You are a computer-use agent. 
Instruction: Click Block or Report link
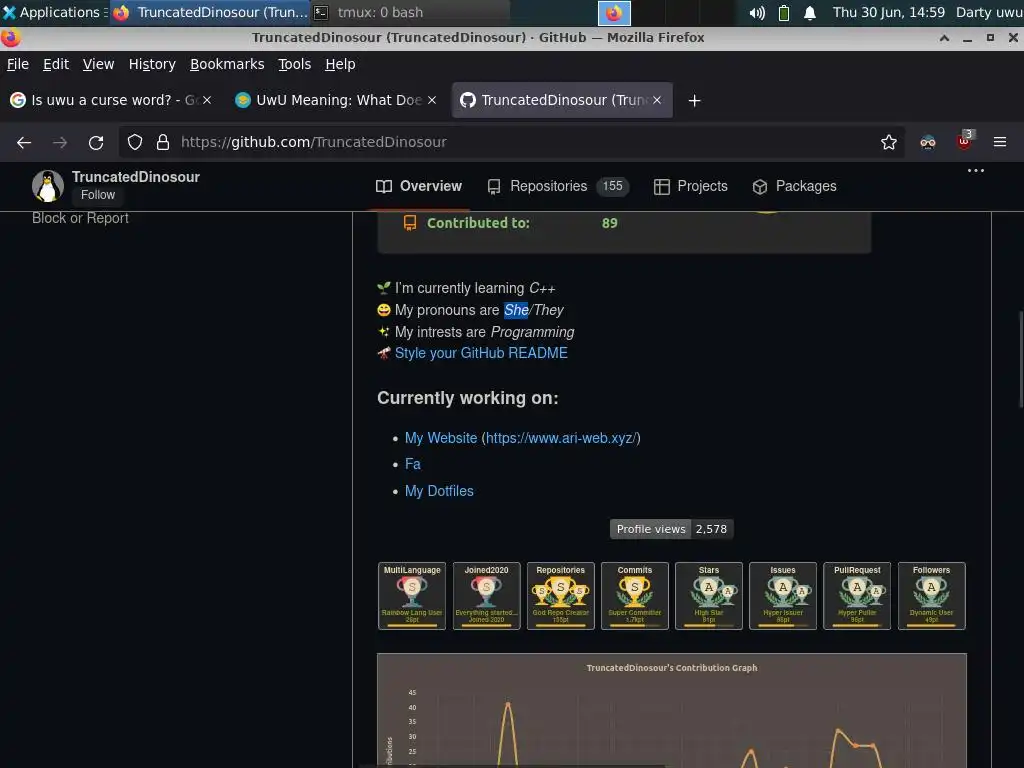[x=80, y=218]
